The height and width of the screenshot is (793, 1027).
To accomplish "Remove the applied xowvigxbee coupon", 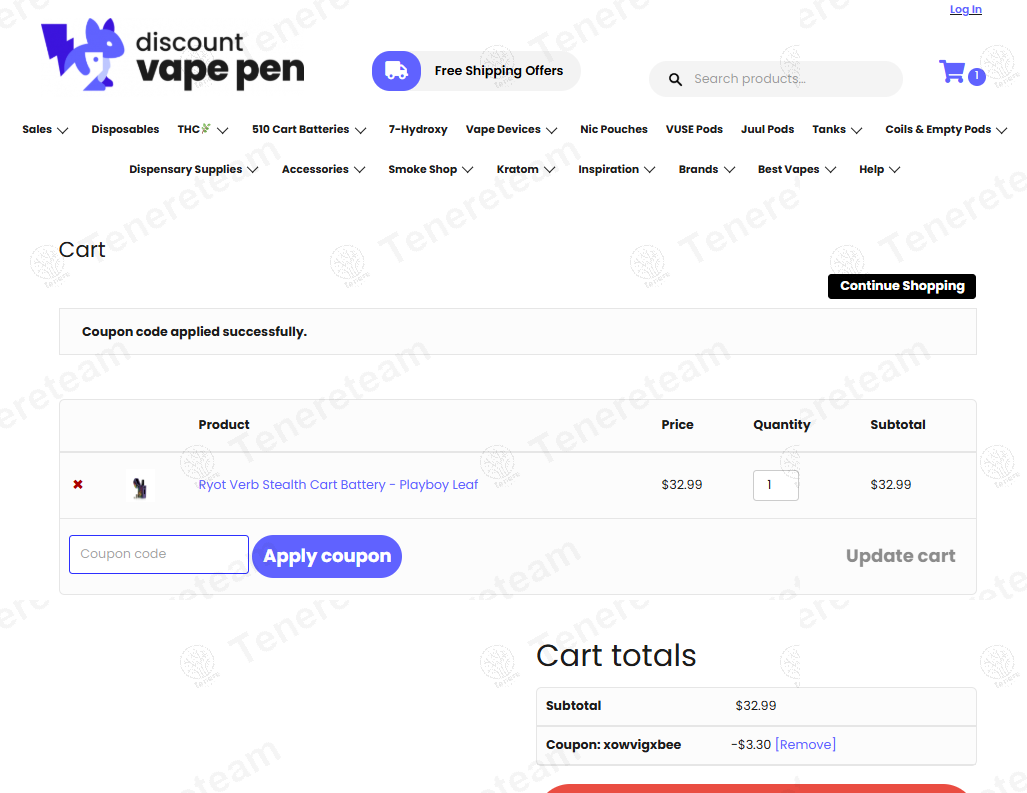I will 805,745.
